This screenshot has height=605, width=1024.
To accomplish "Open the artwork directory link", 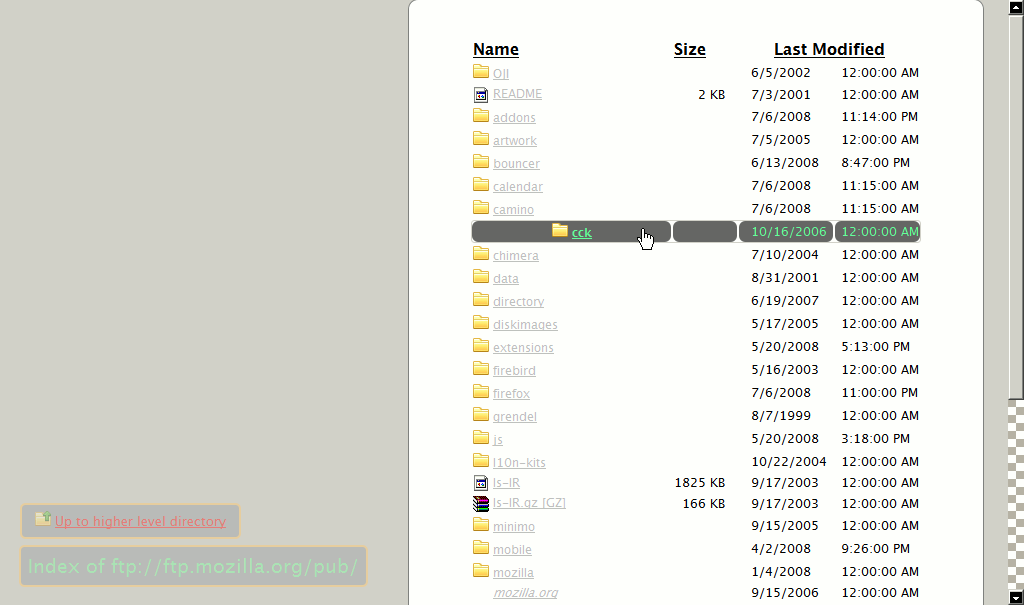I will click(x=515, y=140).
